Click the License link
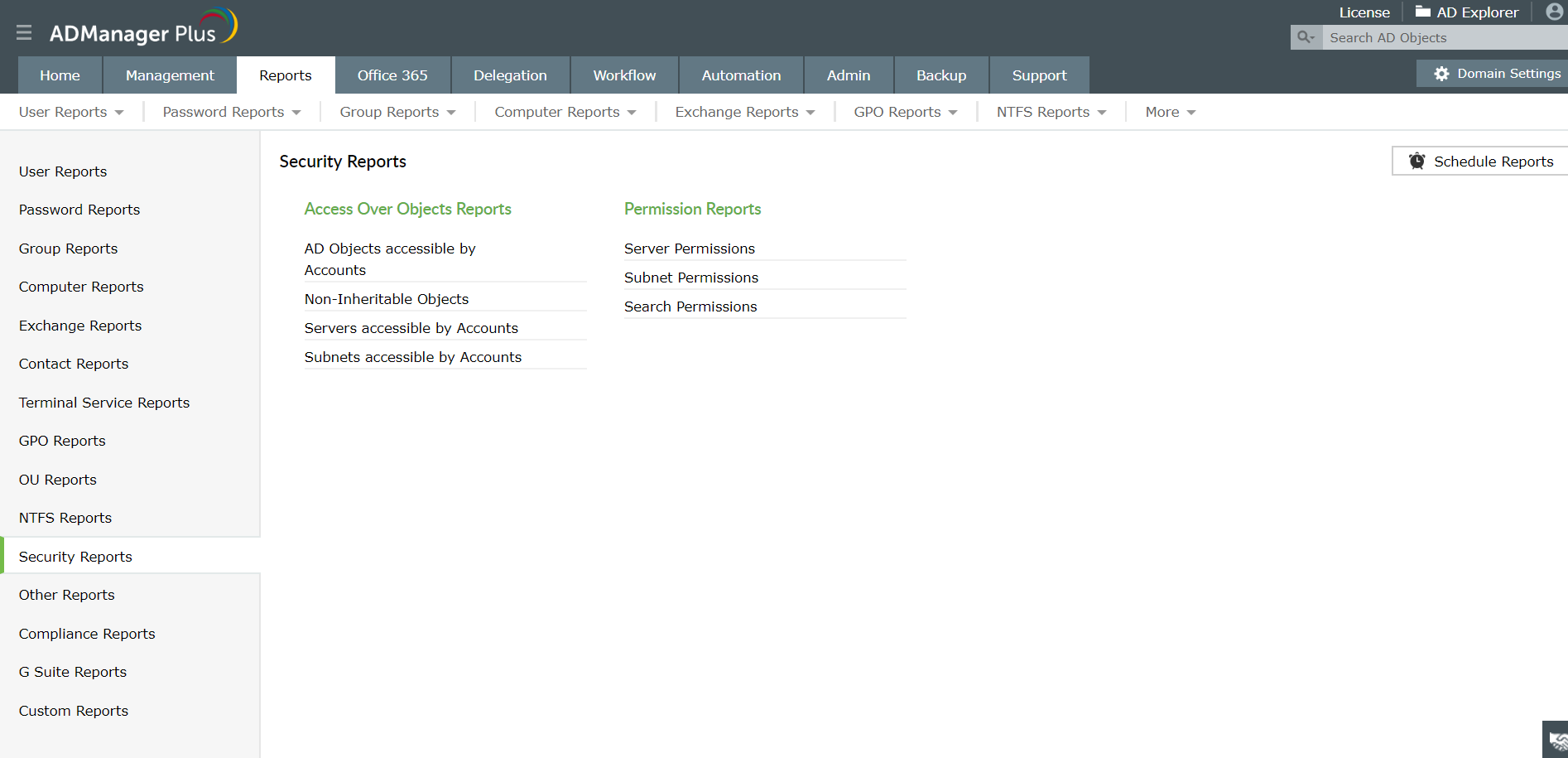 tap(1364, 12)
